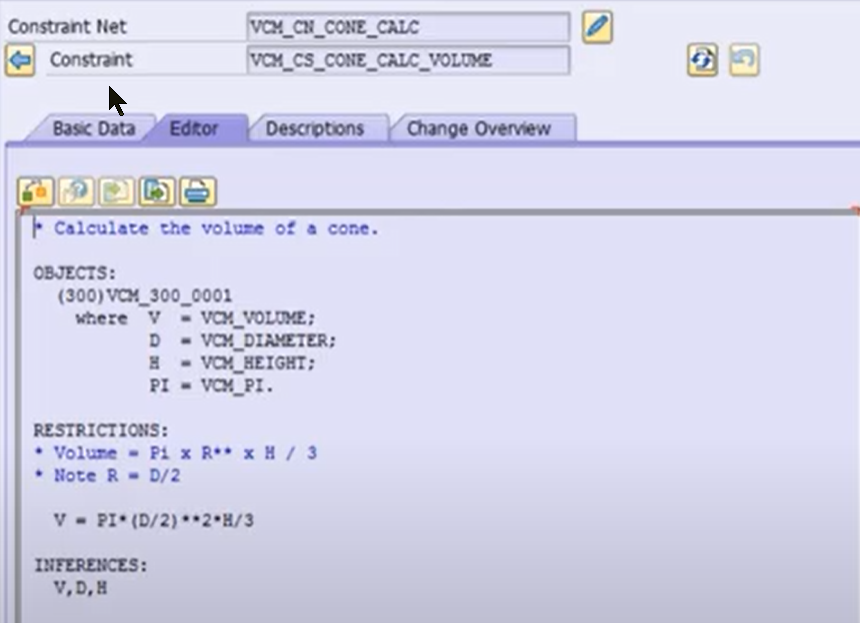Click the 'PI = VCM_PI.' line
Viewport: 860px width, 623px height.
click(211, 386)
